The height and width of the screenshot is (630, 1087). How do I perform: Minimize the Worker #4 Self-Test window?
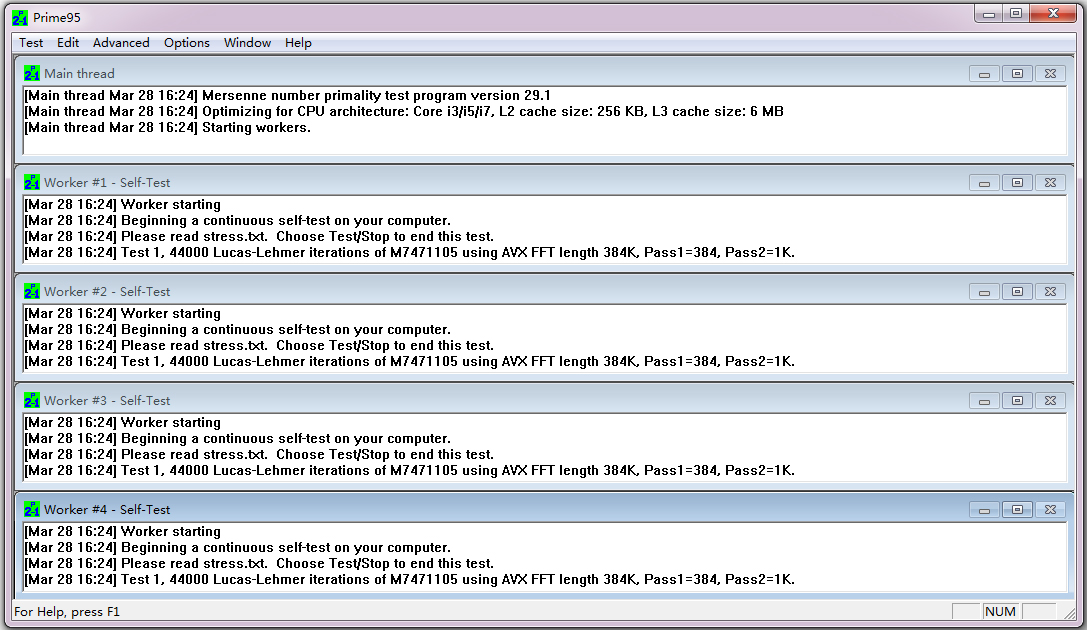(x=984, y=510)
